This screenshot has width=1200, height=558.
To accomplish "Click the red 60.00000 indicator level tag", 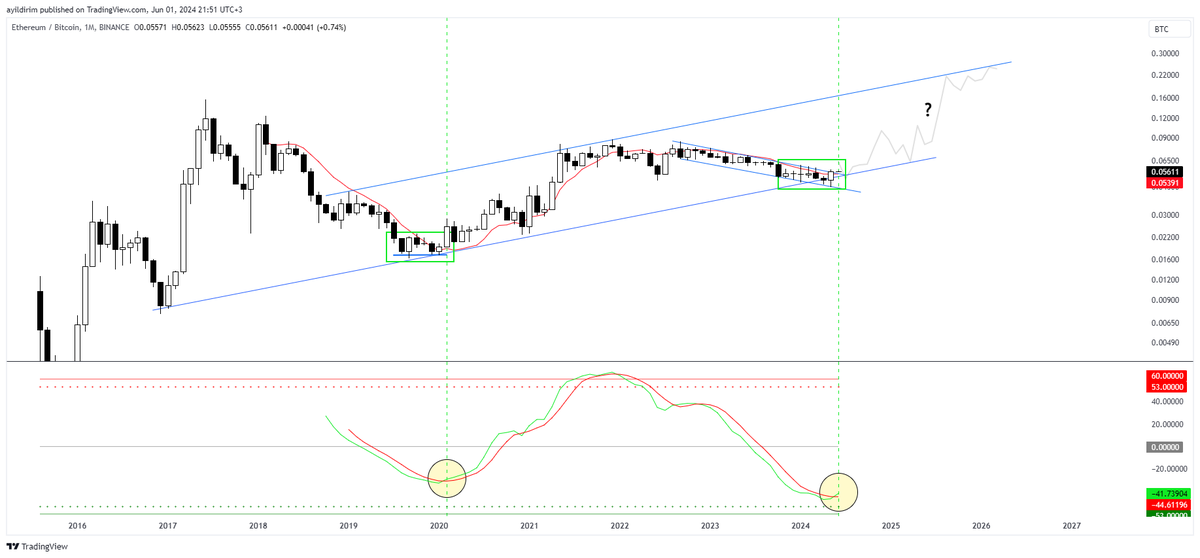I will pos(1166,376).
